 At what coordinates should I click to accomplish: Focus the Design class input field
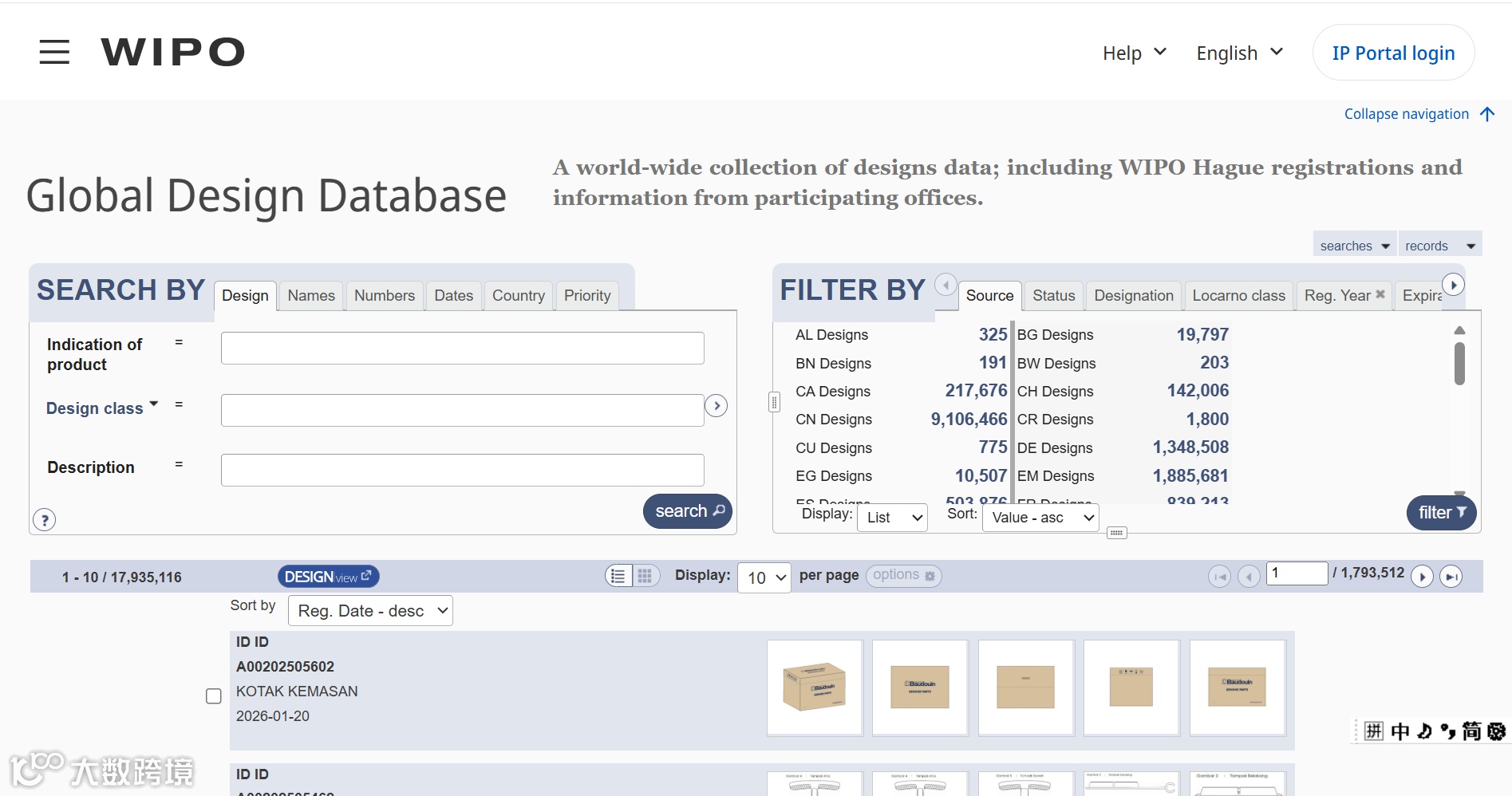coord(463,410)
